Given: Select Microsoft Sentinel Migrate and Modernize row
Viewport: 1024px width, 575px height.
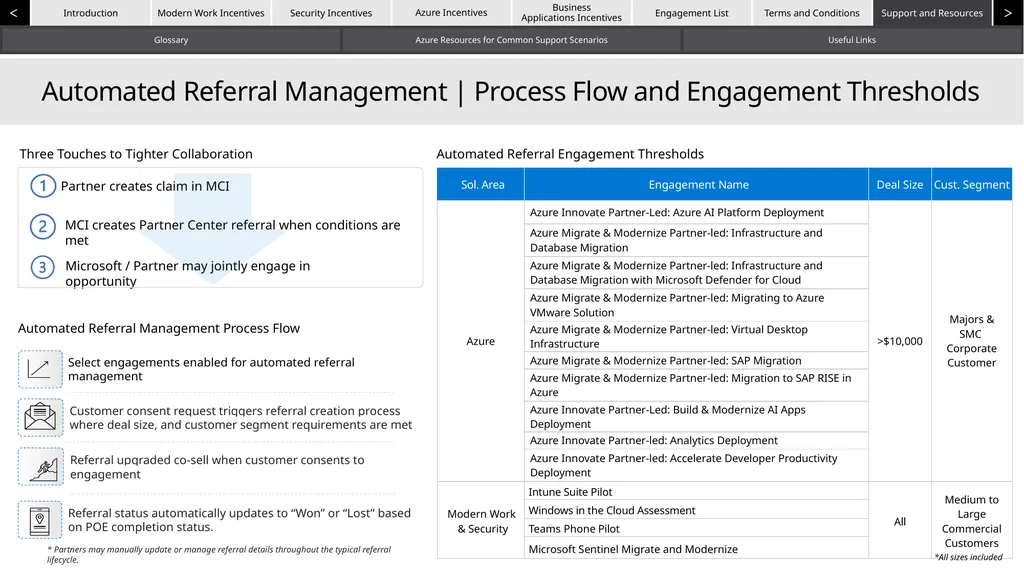Looking at the screenshot, I should 697,549.
